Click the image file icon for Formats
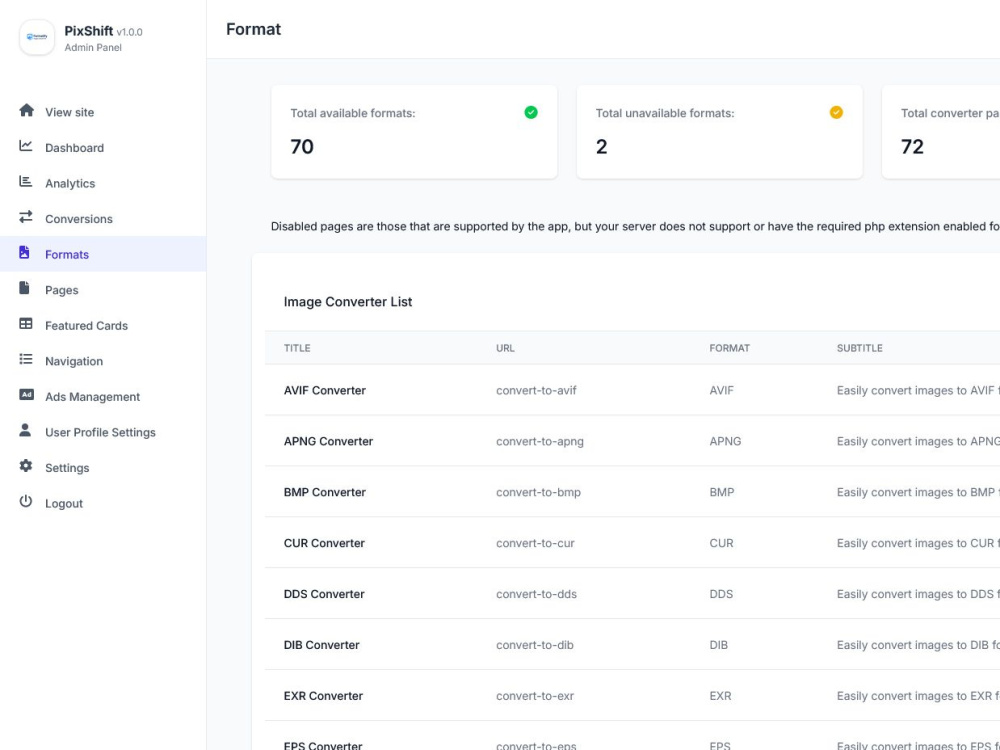This screenshot has height=750, width=1000. pyautogui.click(x=24, y=253)
